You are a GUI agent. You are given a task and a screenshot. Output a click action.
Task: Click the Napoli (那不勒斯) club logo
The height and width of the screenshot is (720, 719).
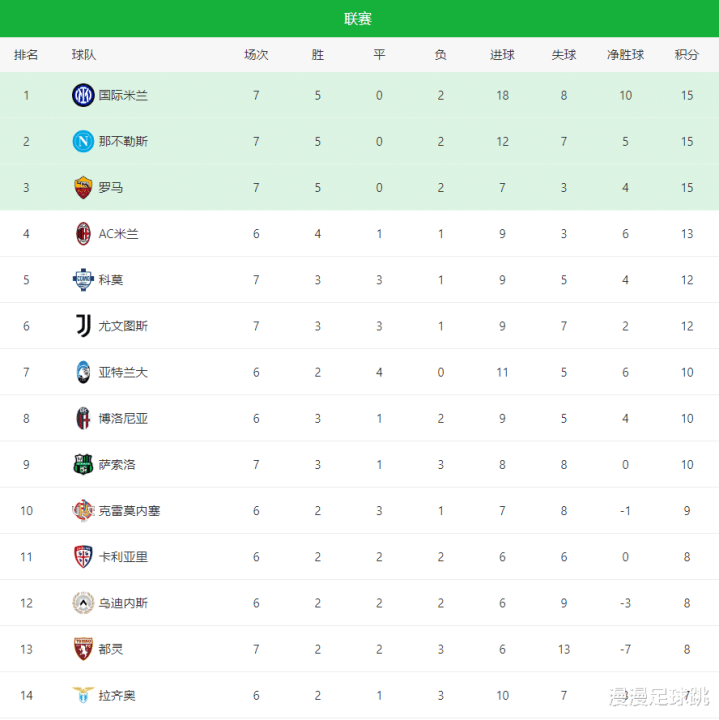[82, 142]
